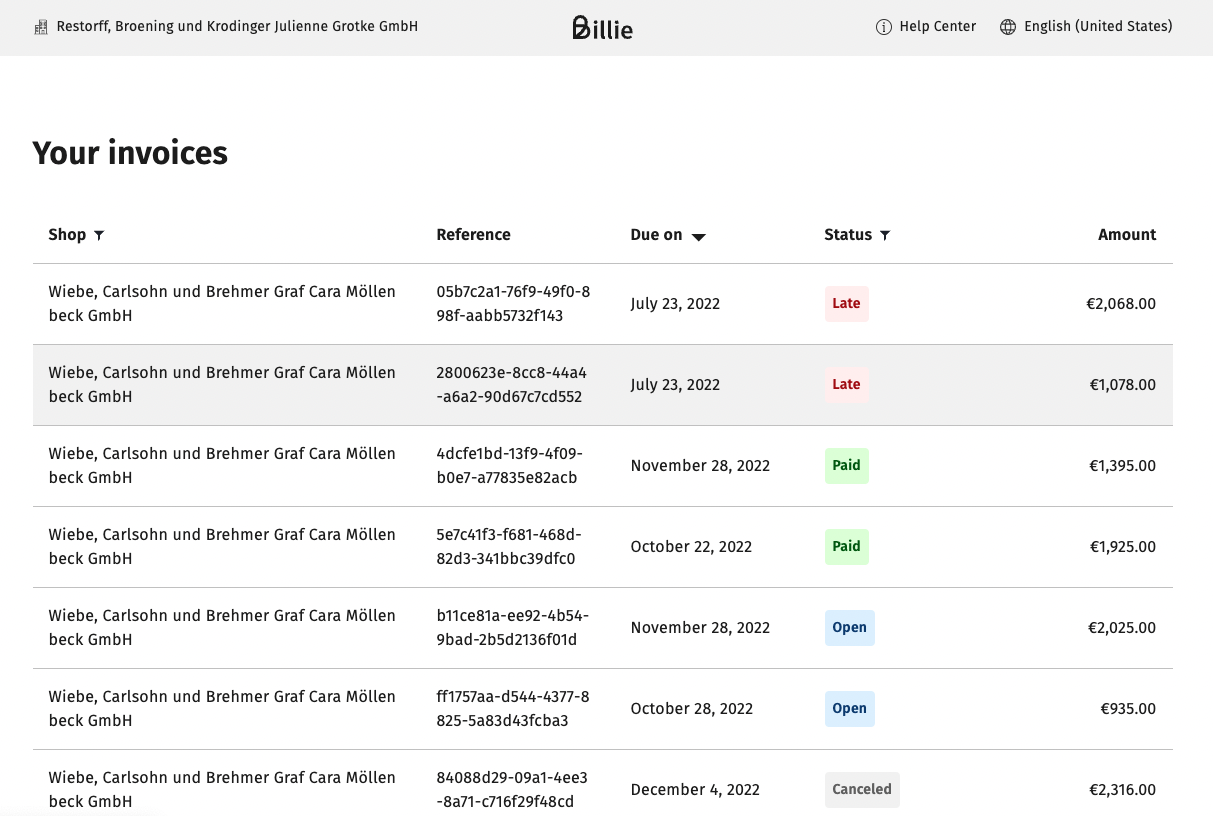The width and height of the screenshot is (1213, 816).
Task: Click the amount €1,078.00
Action: [x=1122, y=385]
